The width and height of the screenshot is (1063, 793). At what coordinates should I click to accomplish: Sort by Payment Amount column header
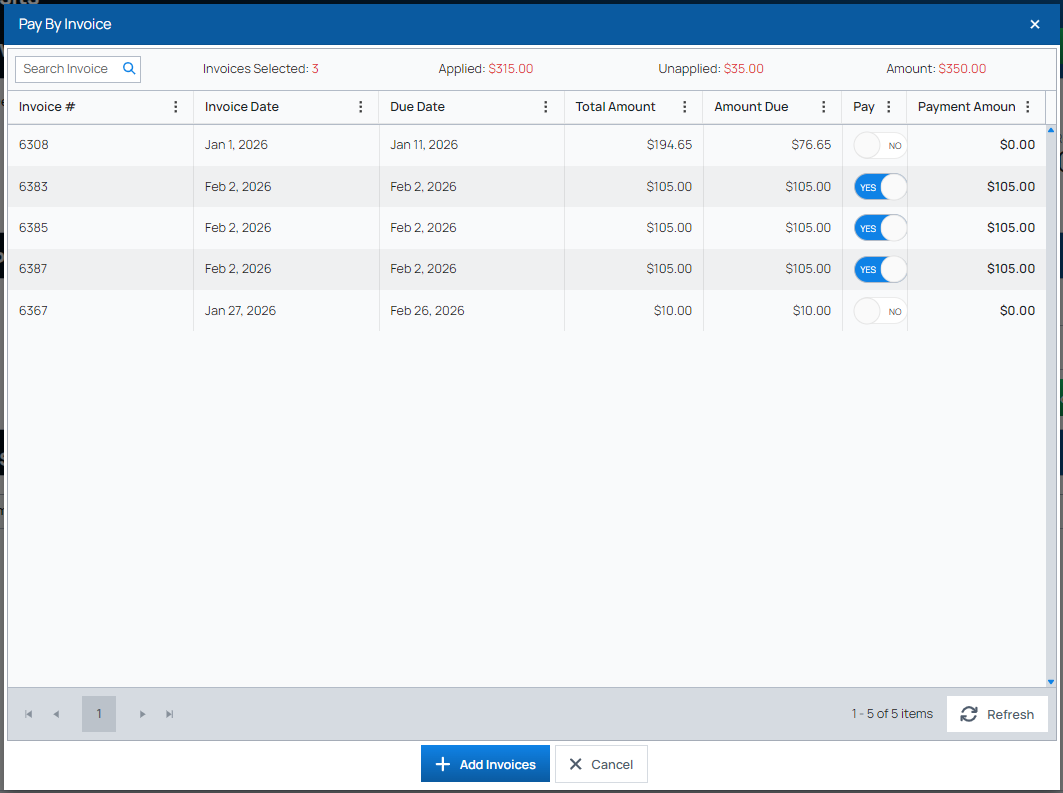[x=966, y=106]
